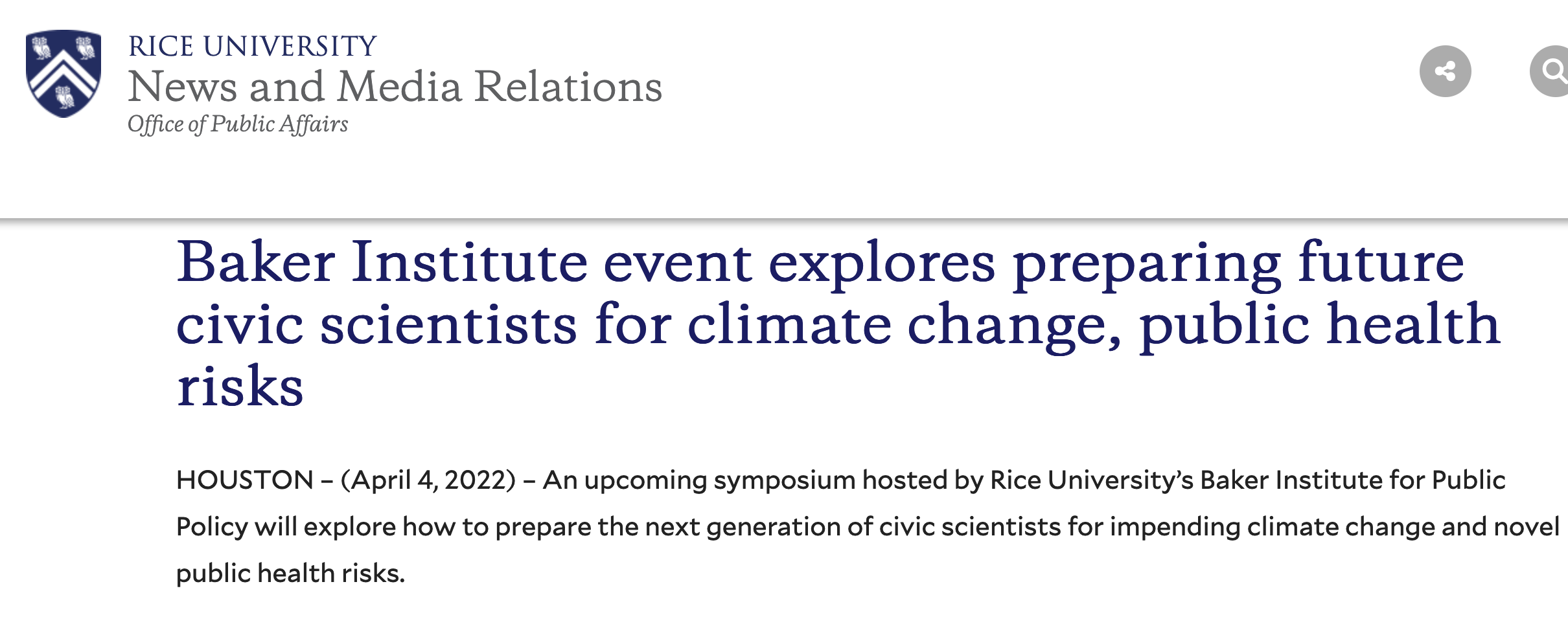Click the bottom owl in the shield
The height and width of the screenshot is (628, 1568).
[64, 97]
